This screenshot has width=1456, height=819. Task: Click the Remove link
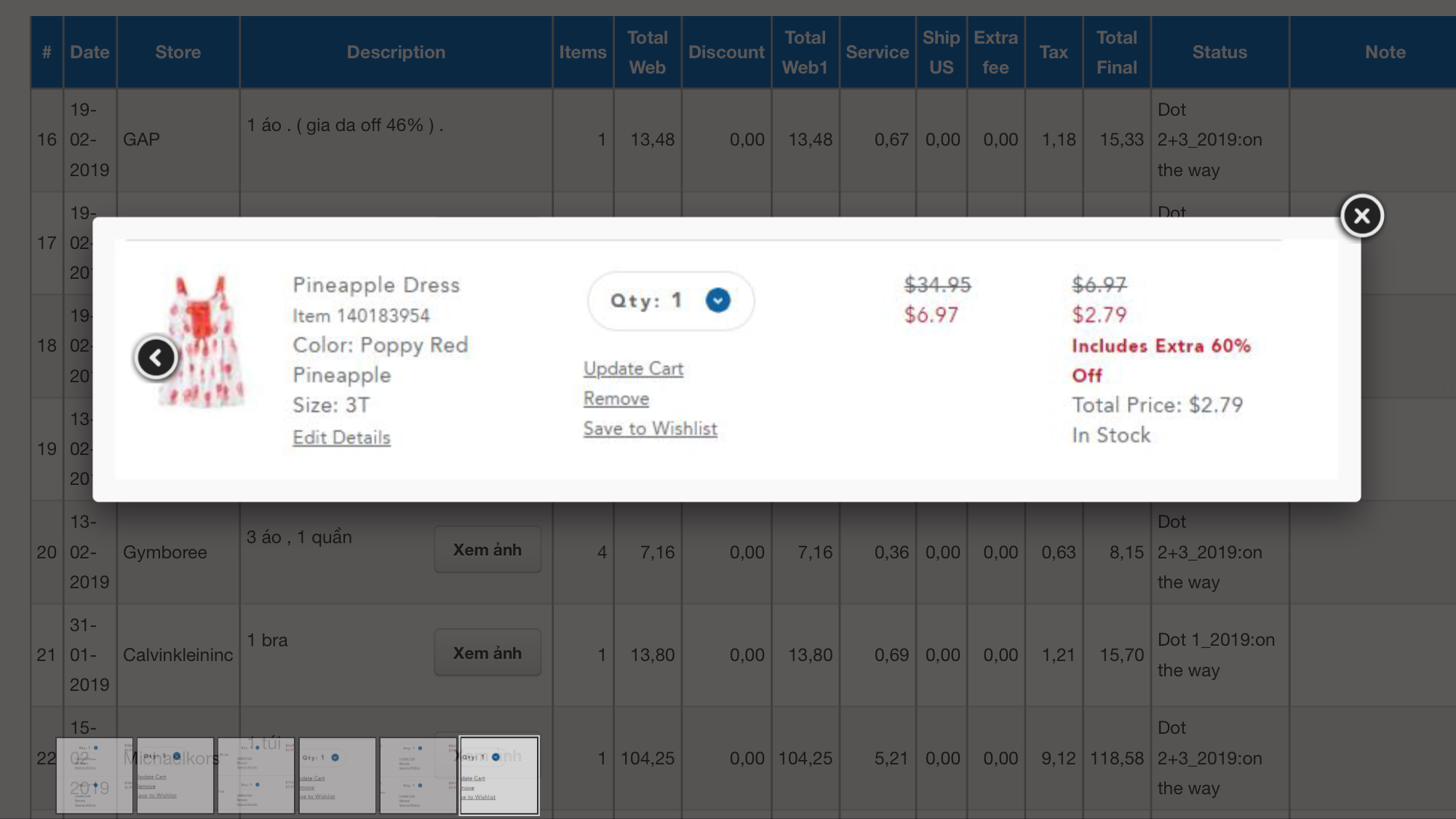pos(616,399)
